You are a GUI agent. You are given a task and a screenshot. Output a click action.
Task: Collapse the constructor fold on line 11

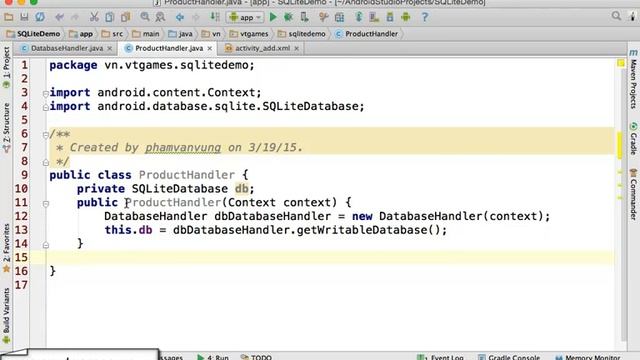(x=46, y=204)
